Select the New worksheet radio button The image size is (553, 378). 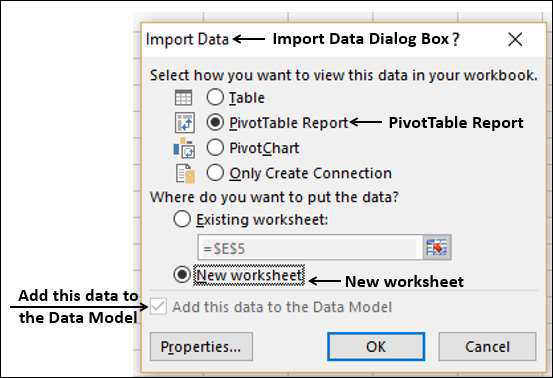pyautogui.click(x=182, y=275)
